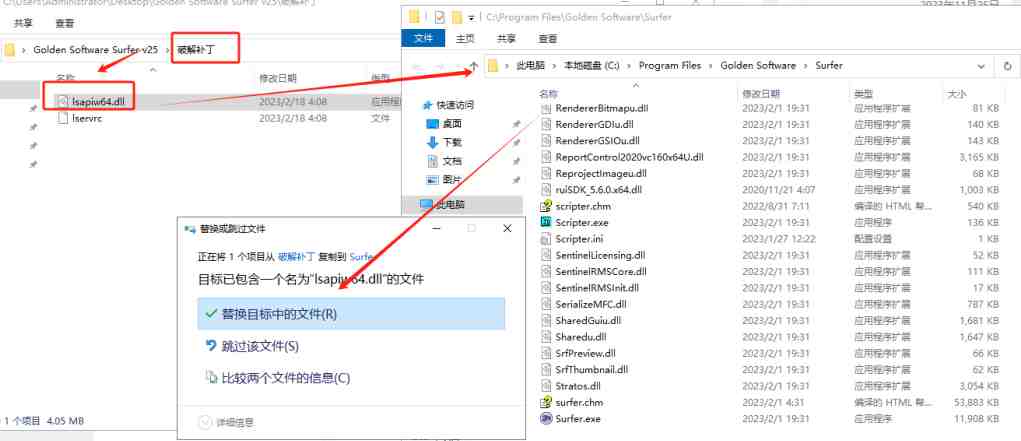Viewport: 1021px width, 441px height.
Task: Click 破解补丁 breadcrumb in left window
Action: (195, 50)
